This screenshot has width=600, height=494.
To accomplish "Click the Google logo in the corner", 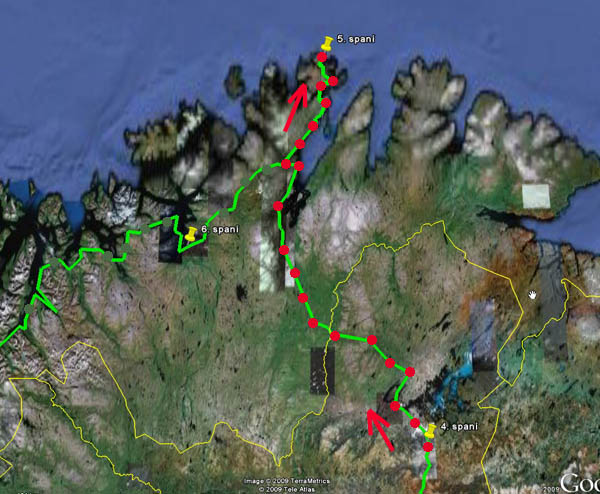I will (x=578, y=483).
